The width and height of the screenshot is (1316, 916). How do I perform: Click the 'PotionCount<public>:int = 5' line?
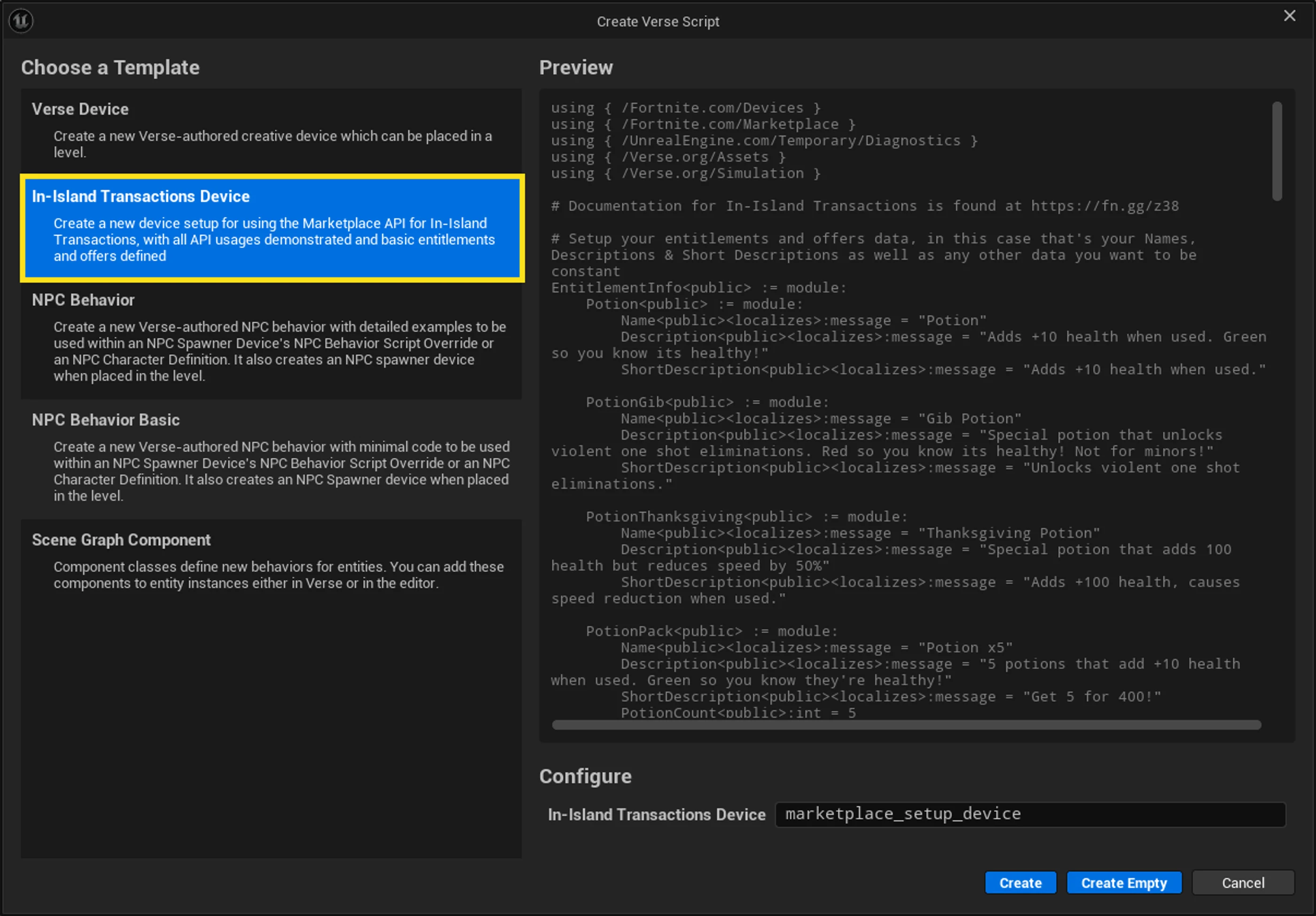(x=738, y=713)
